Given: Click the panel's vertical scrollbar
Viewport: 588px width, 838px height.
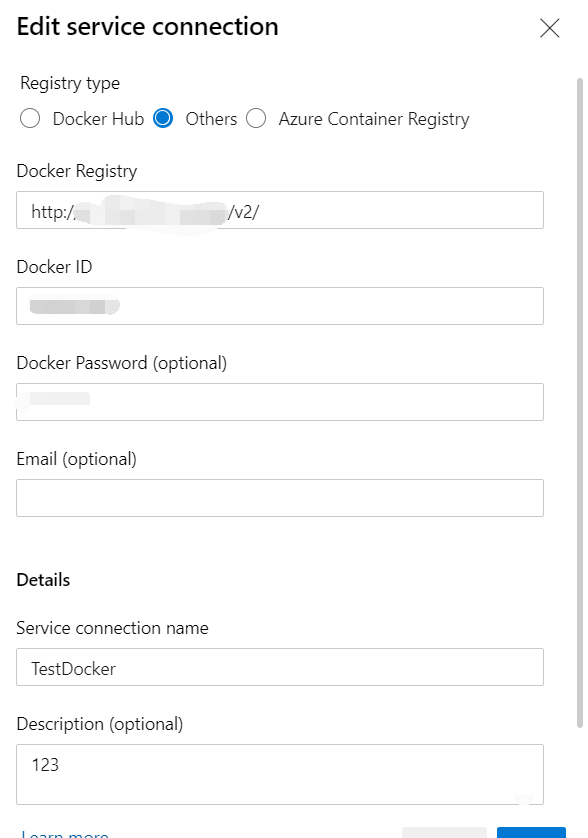Looking at the screenshot, I should pos(579,403).
